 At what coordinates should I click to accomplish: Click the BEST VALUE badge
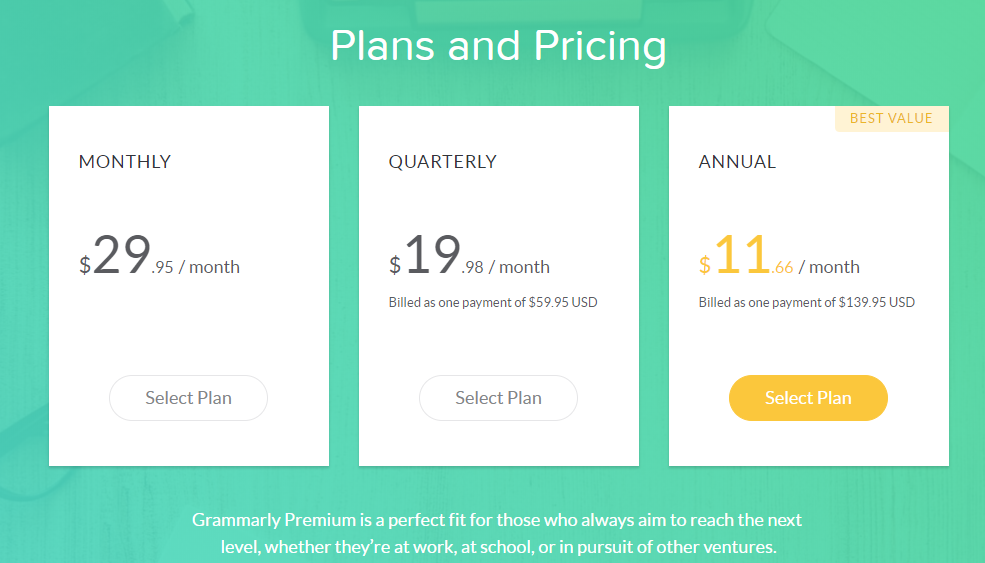click(x=891, y=119)
